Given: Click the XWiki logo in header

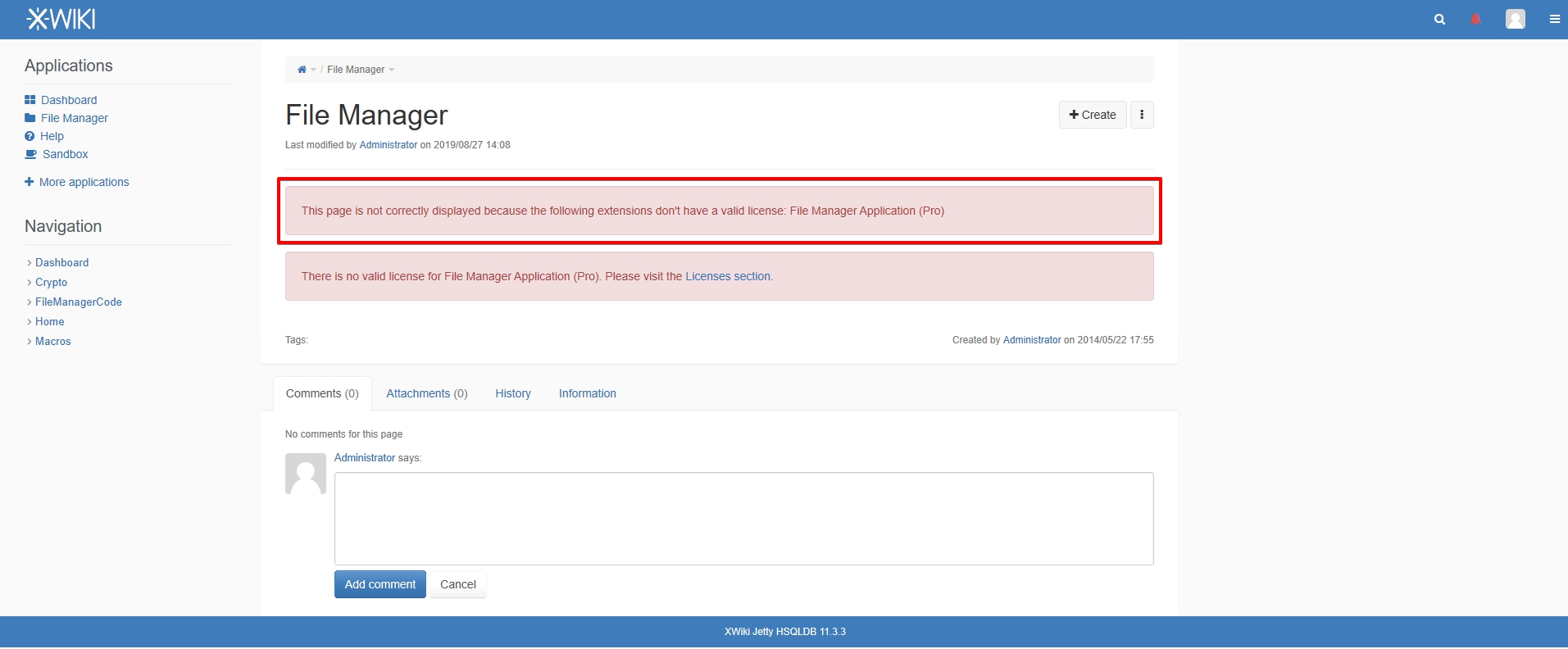Looking at the screenshot, I should click(61, 19).
